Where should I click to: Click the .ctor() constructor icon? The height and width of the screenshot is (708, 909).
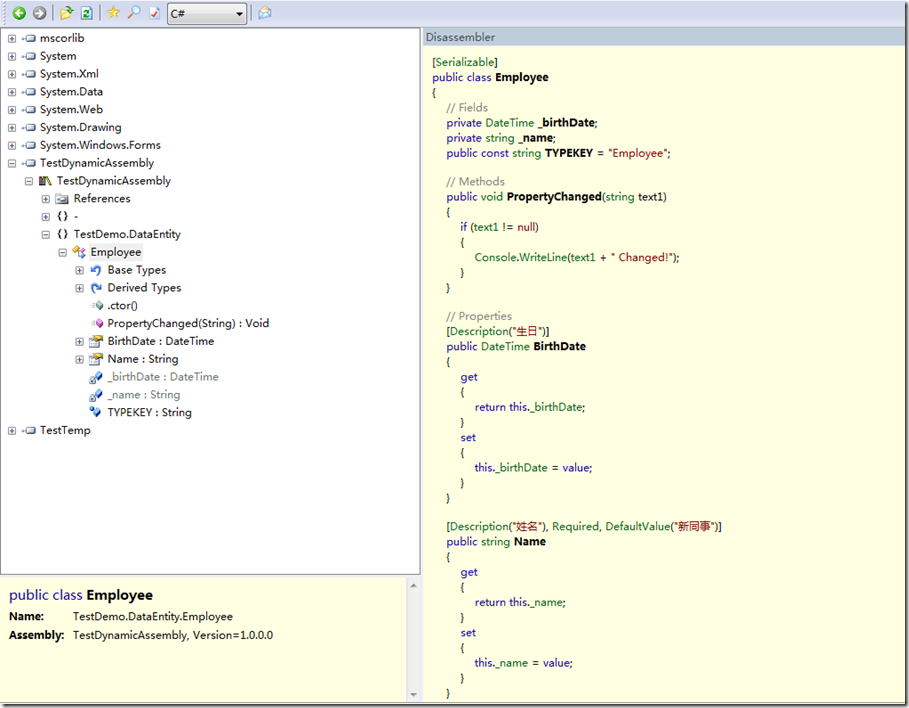point(97,306)
